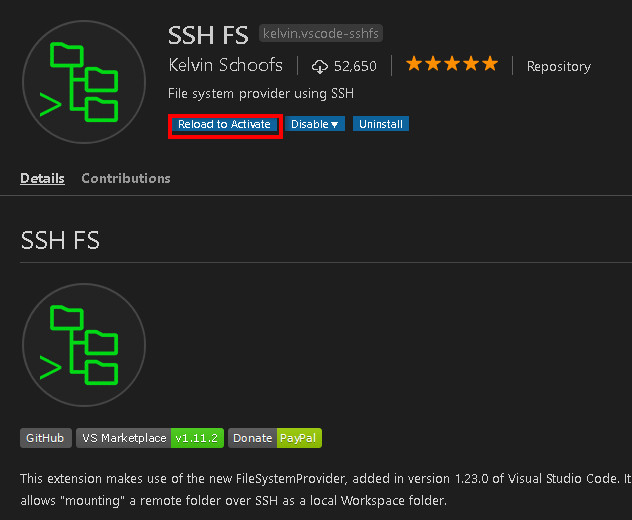
Task: Open the Kelvin Schoofs publisher link
Action: point(226,65)
